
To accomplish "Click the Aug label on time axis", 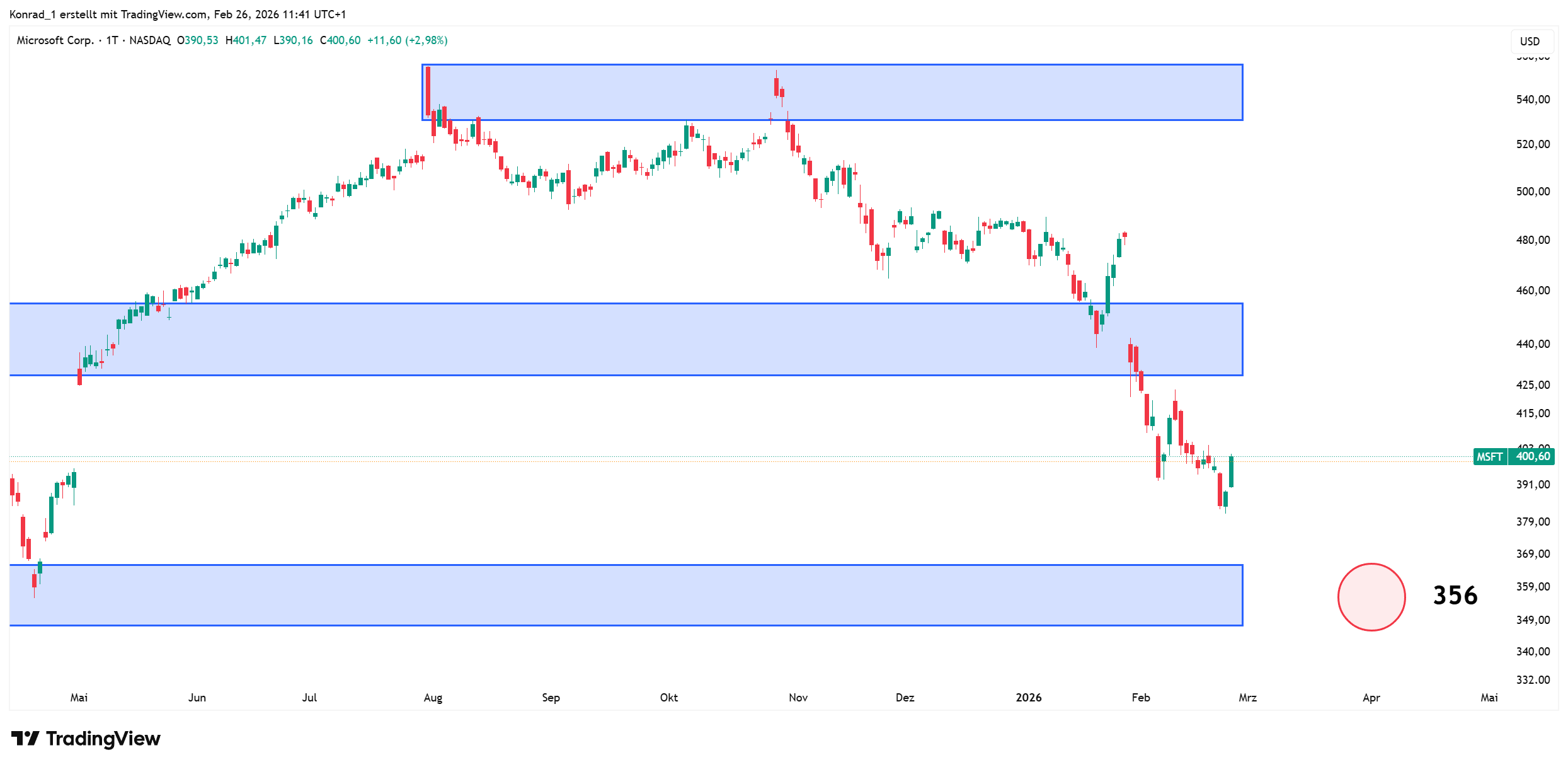I will pyautogui.click(x=433, y=697).
